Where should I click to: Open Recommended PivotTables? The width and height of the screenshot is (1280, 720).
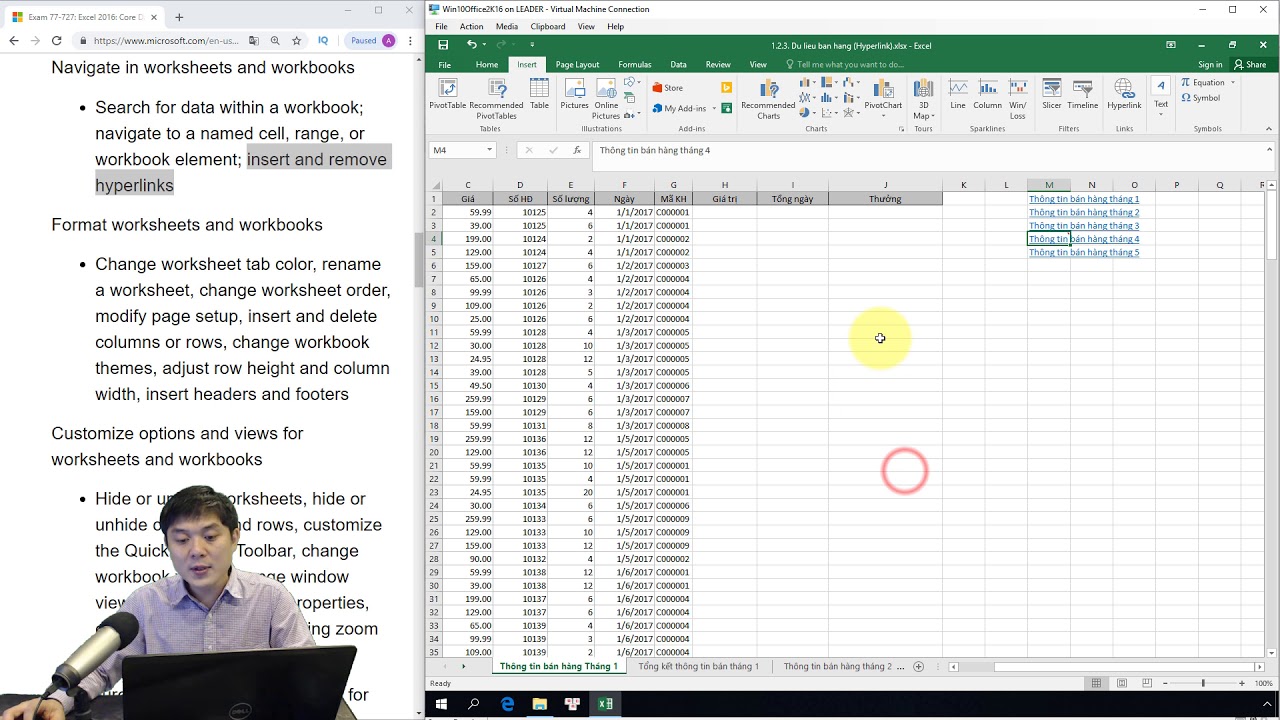[496, 98]
